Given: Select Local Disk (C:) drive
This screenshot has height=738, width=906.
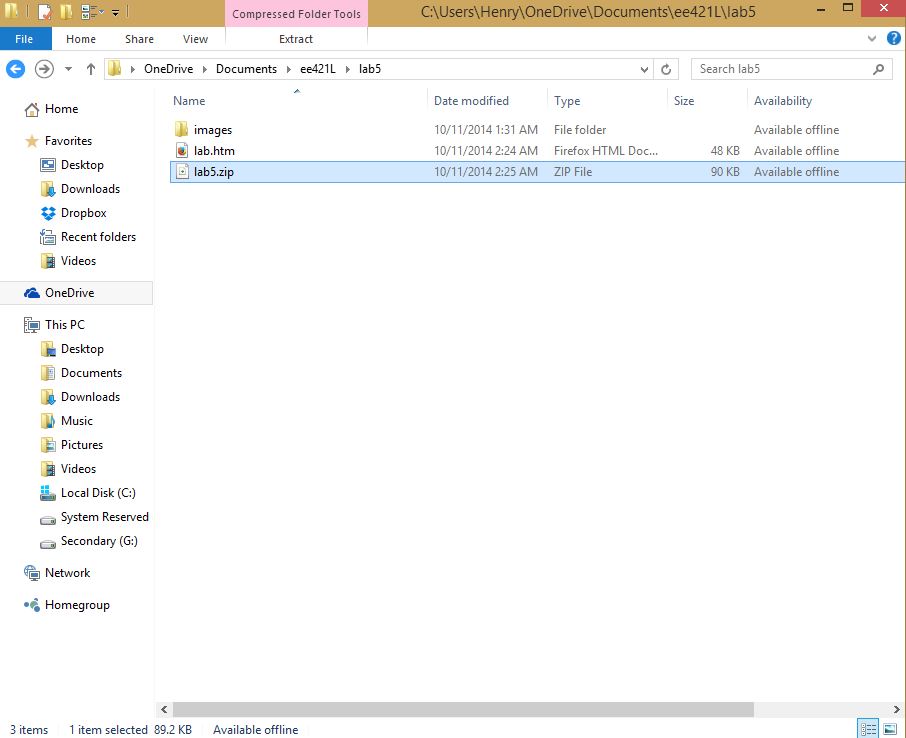Looking at the screenshot, I should [x=97, y=493].
